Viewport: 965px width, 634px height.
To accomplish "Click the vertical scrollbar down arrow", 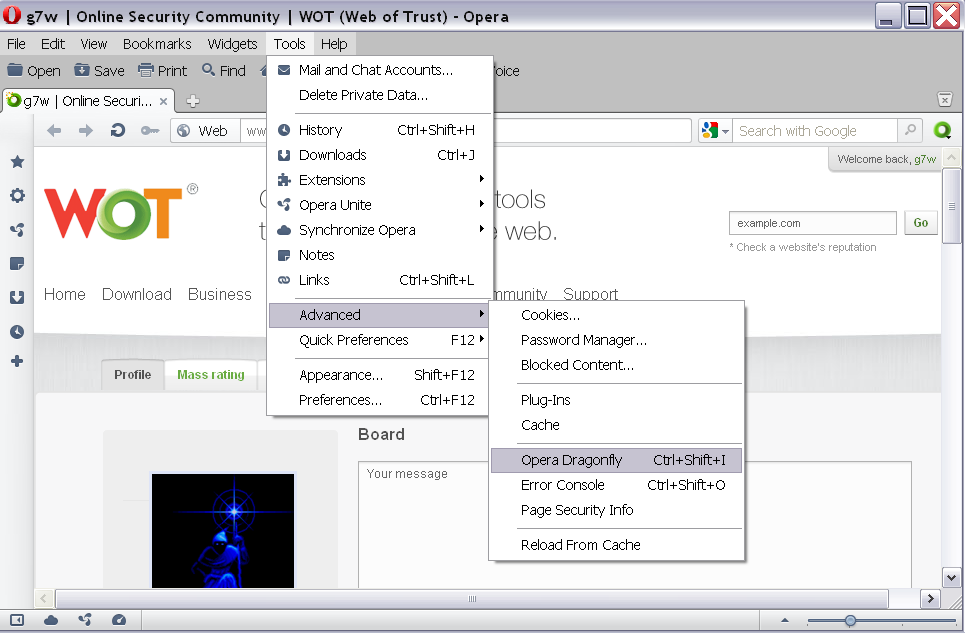I will point(951,577).
